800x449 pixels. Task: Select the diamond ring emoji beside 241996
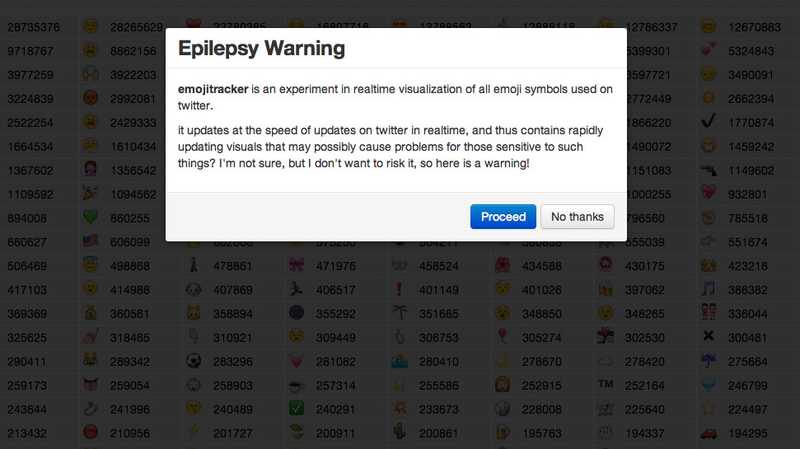click(x=90, y=408)
